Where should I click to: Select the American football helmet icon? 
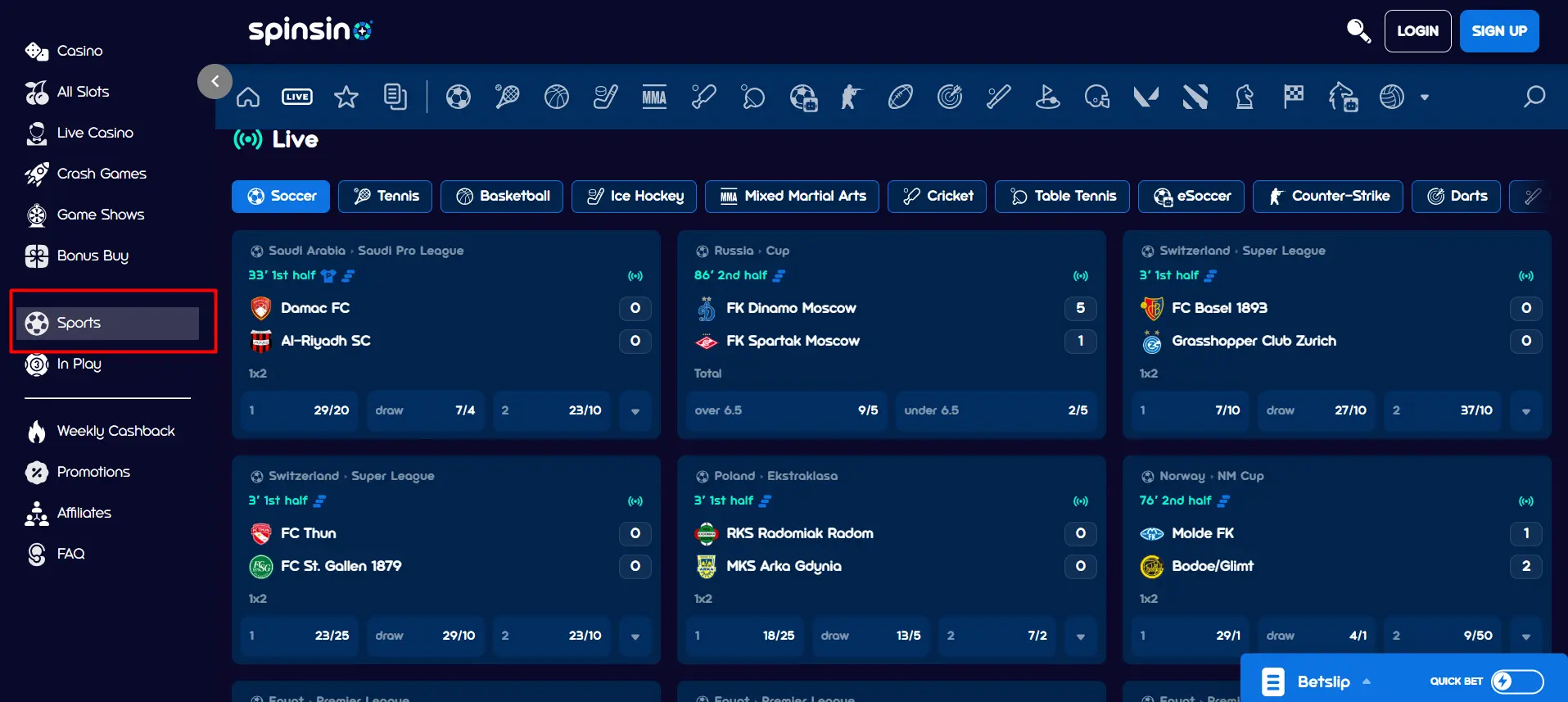coord(1097,97)
